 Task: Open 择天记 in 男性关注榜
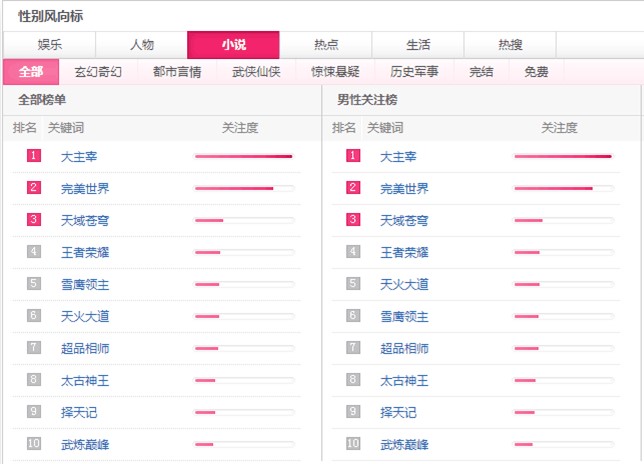[x=398, y=412]
